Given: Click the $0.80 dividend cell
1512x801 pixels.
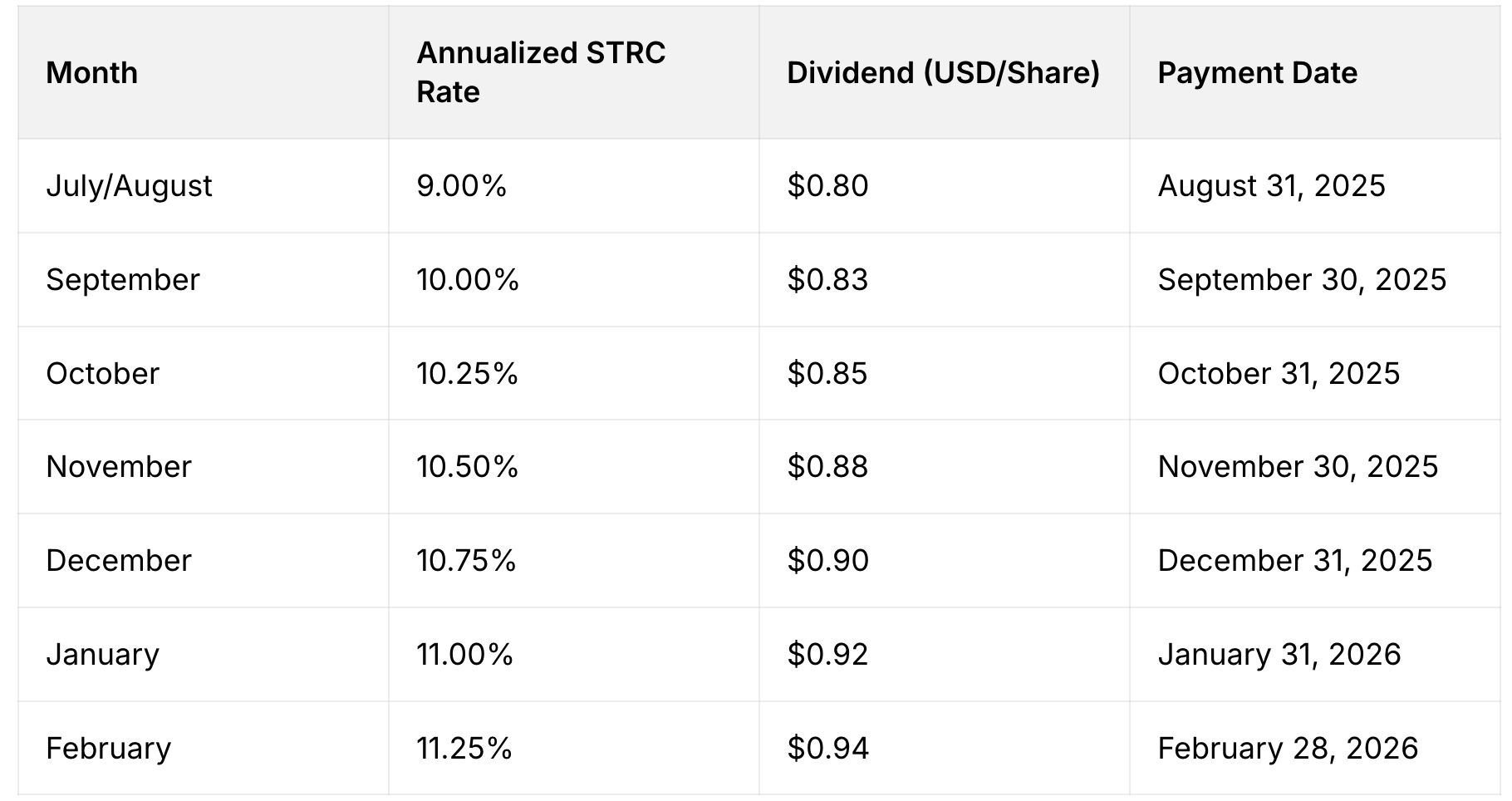Looking at the screenshot, I should [827, 185].
